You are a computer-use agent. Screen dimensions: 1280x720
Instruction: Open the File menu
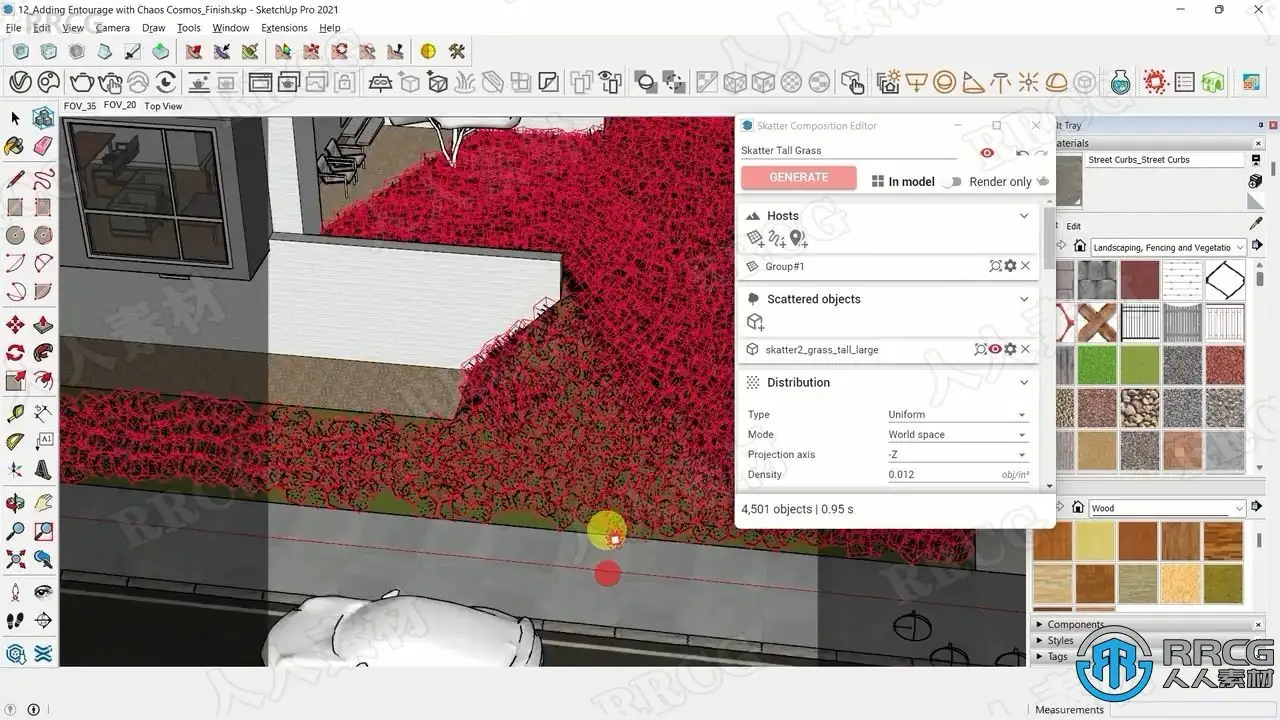tap(13, 28)
